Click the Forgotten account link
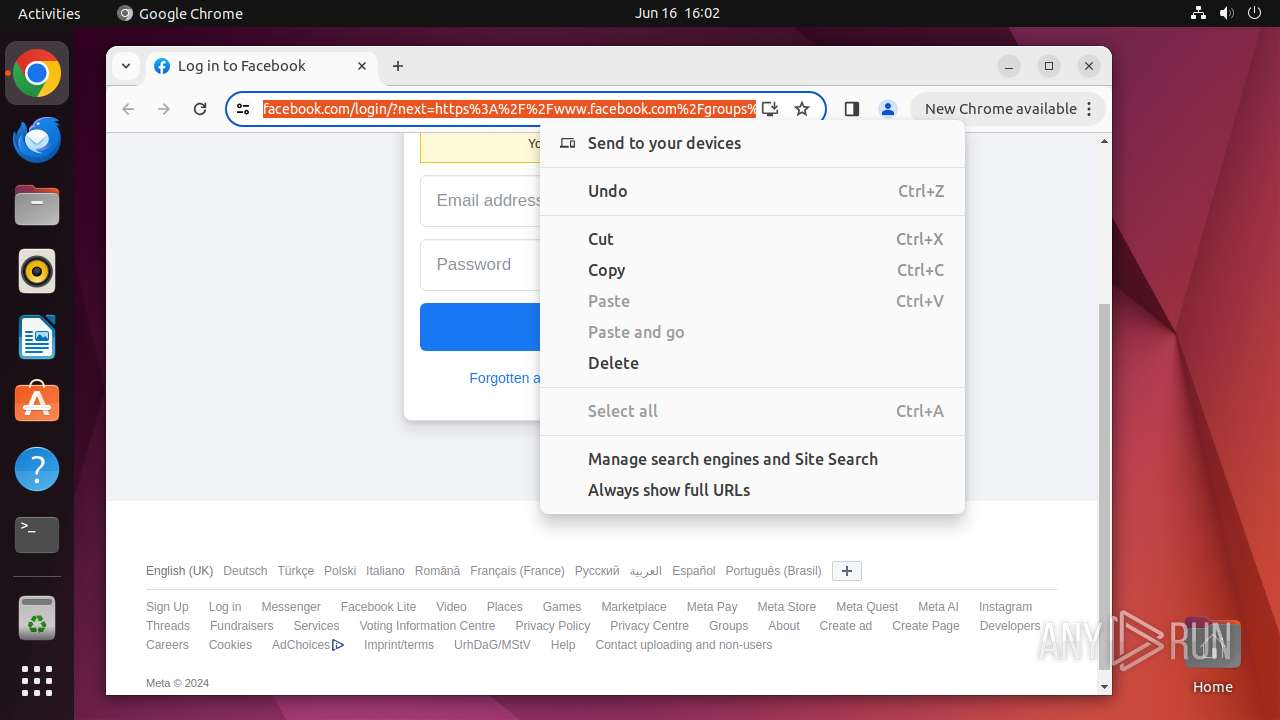This screenshot has height=720, width=1280. coord(505,378)
